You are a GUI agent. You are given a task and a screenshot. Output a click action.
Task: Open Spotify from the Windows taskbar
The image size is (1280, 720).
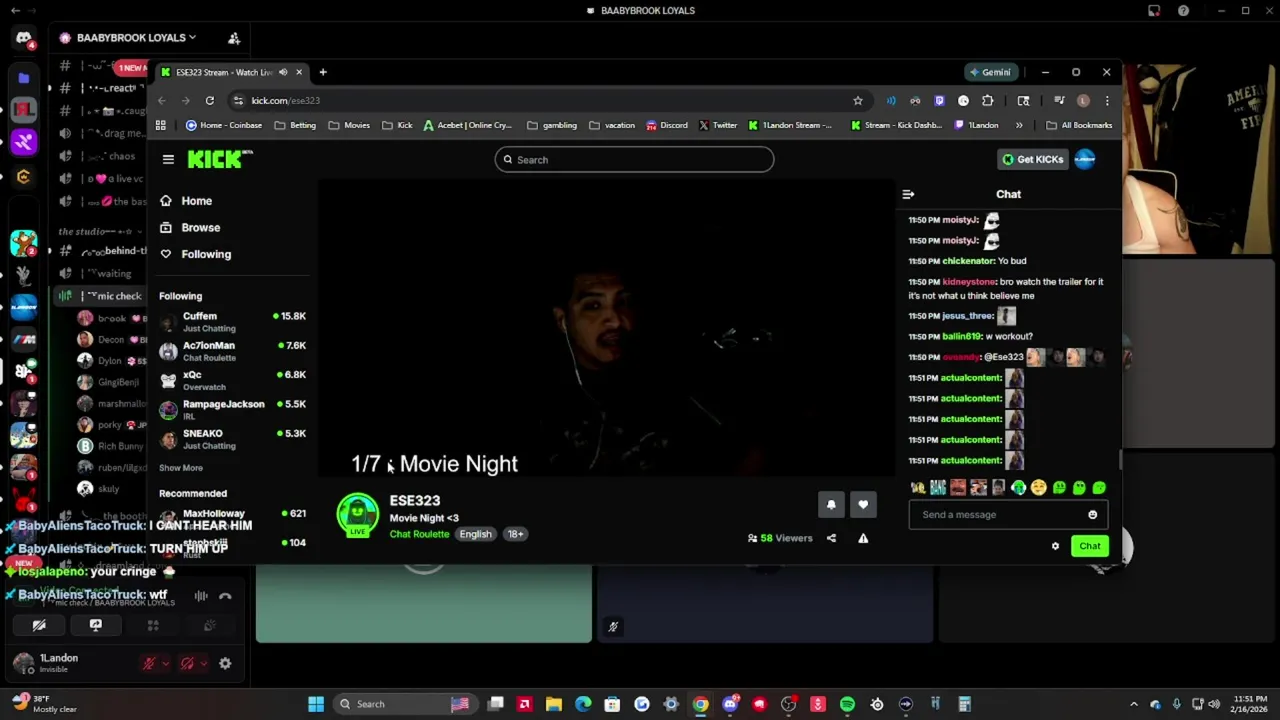[x=847, y=704]
